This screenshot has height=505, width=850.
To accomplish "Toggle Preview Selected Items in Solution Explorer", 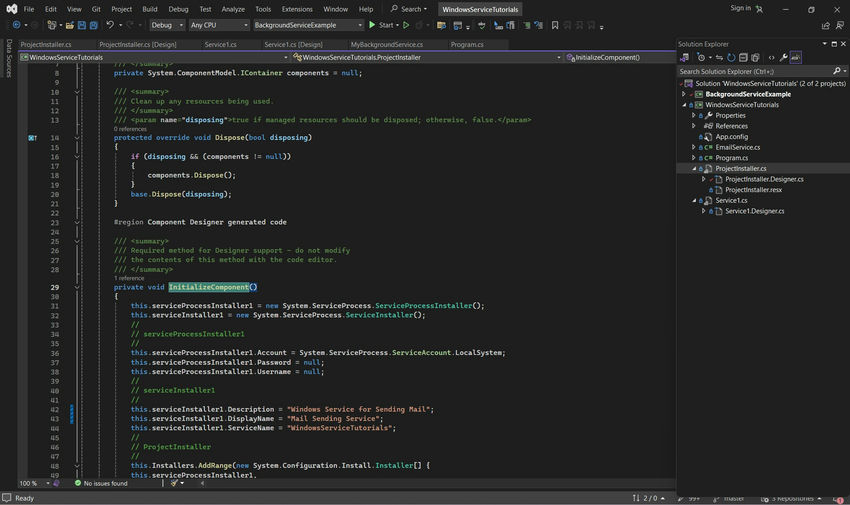I will [x=796, y=57].
